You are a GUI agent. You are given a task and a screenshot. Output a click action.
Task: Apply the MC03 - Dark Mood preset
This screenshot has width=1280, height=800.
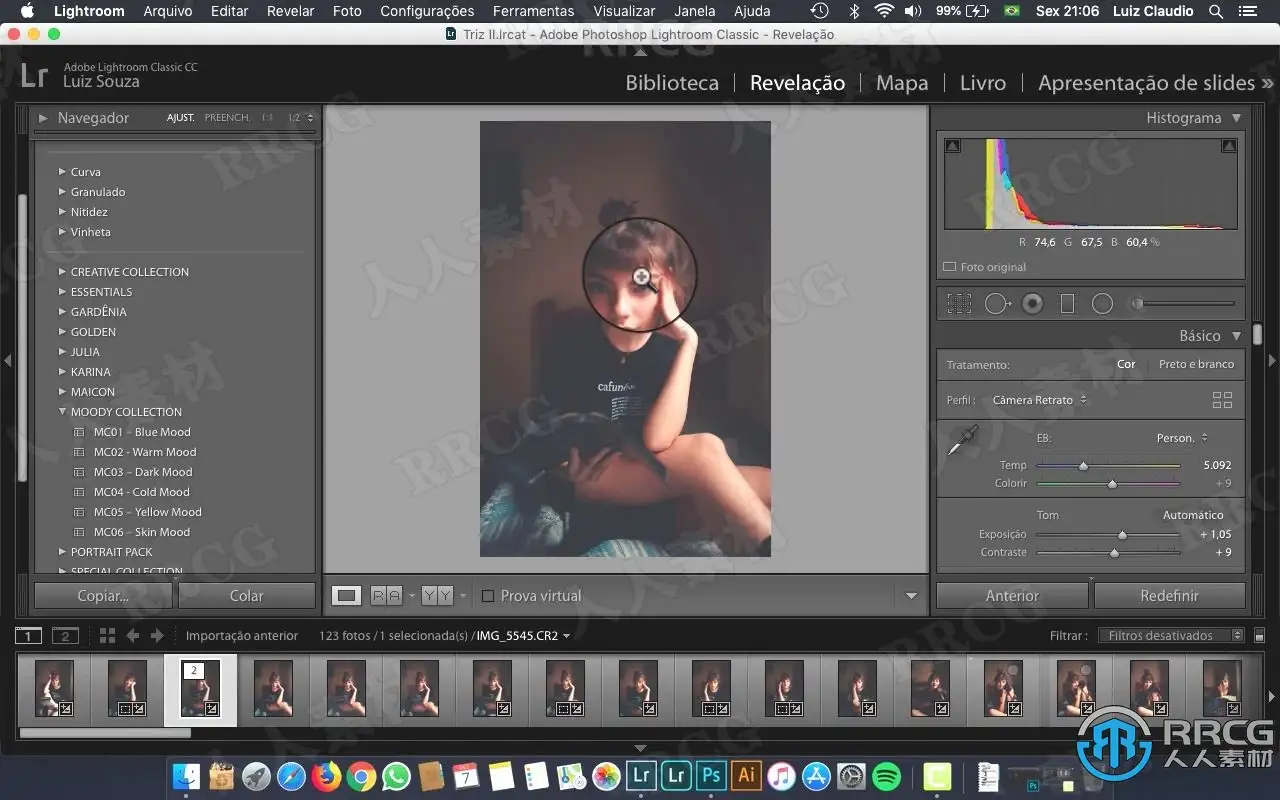(142, 472)
